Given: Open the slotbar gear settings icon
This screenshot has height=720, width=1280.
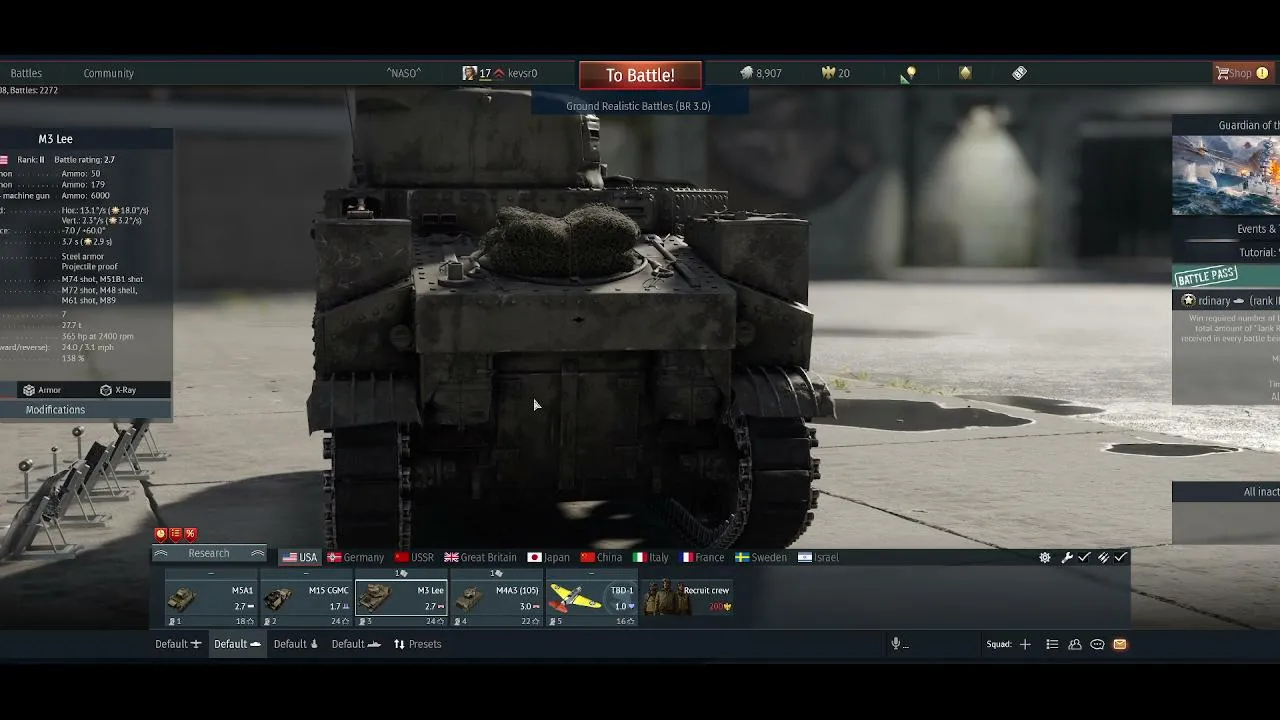Looking at the screenshot, I should (1045, 557).
